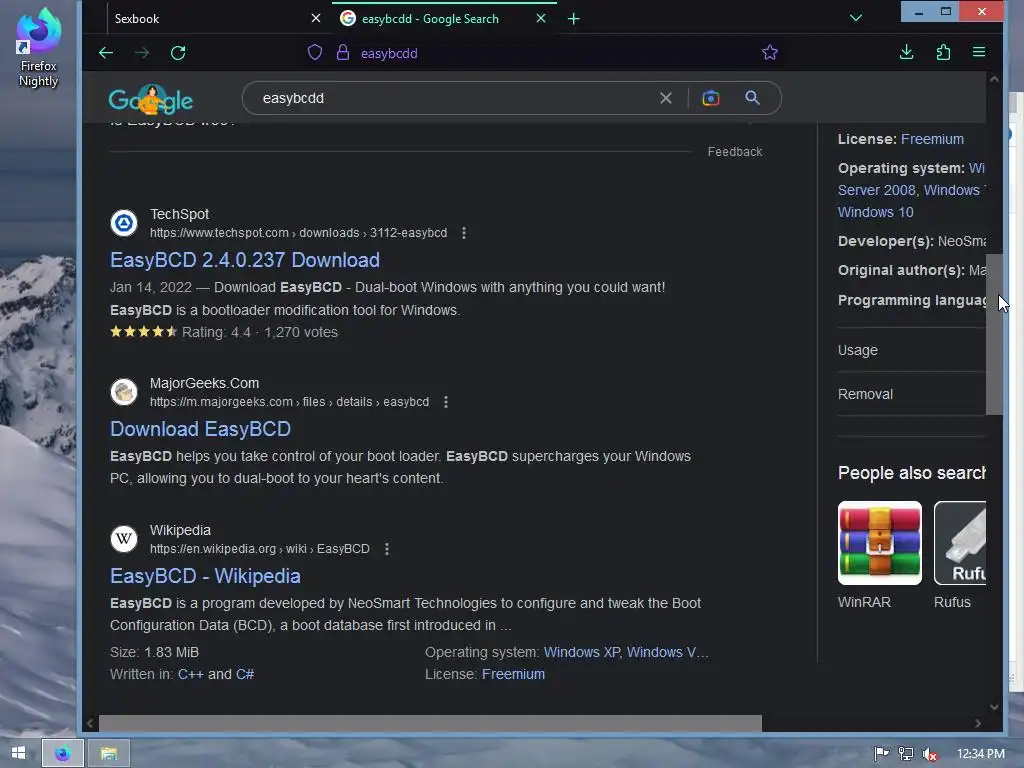Go back with the browser back arrow
Viewport: 1024px width, 768px height.
(106, 53)
